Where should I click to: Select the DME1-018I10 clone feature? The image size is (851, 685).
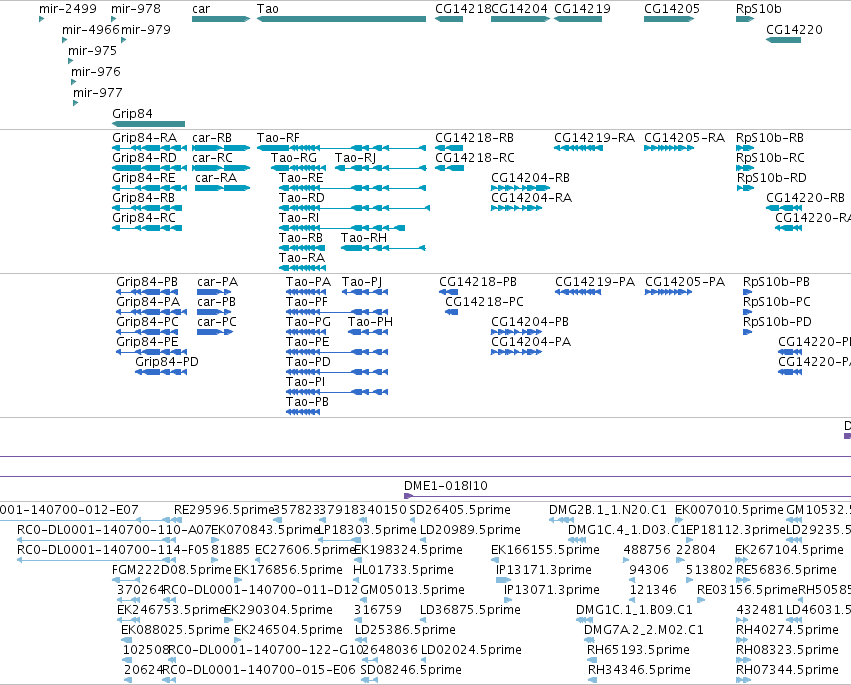pyautogui.click(x=627, y=496)
